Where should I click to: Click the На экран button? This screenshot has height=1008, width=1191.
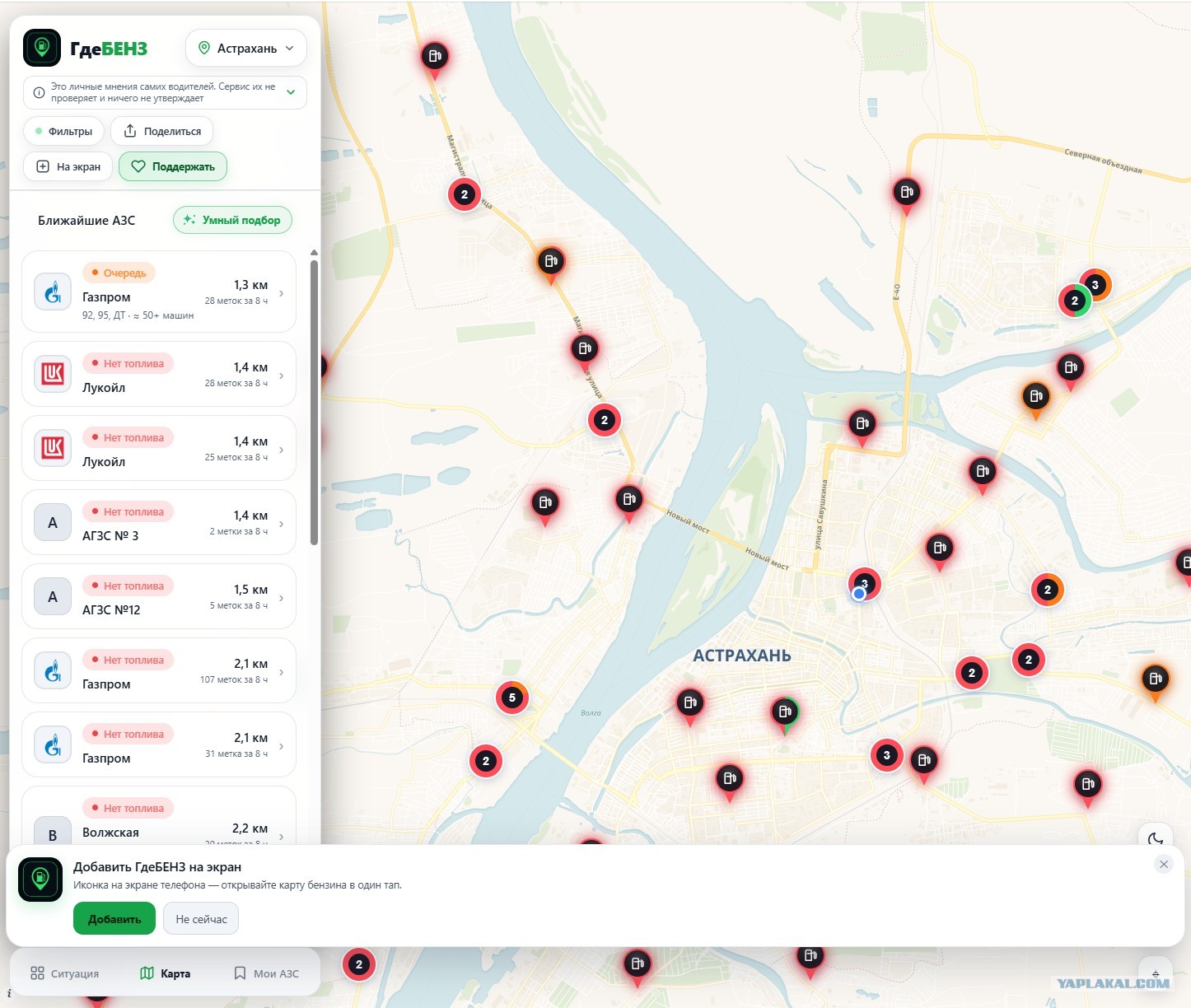[x=68, y=166]
